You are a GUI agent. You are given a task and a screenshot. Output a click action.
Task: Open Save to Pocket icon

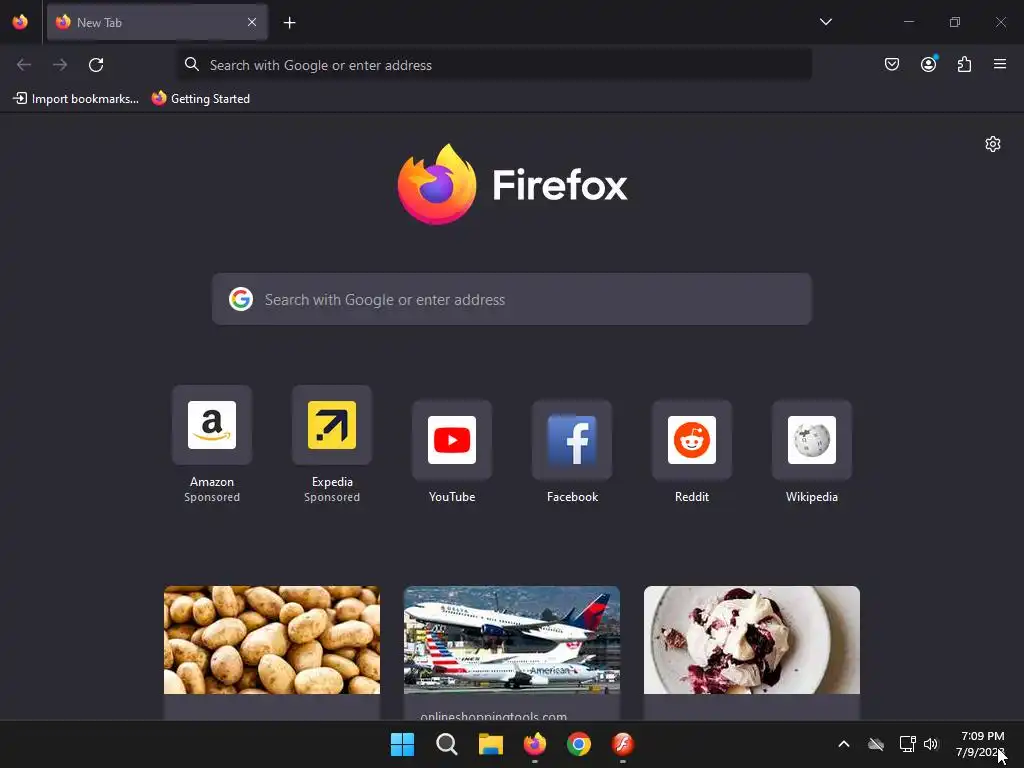tap(891, 64)
